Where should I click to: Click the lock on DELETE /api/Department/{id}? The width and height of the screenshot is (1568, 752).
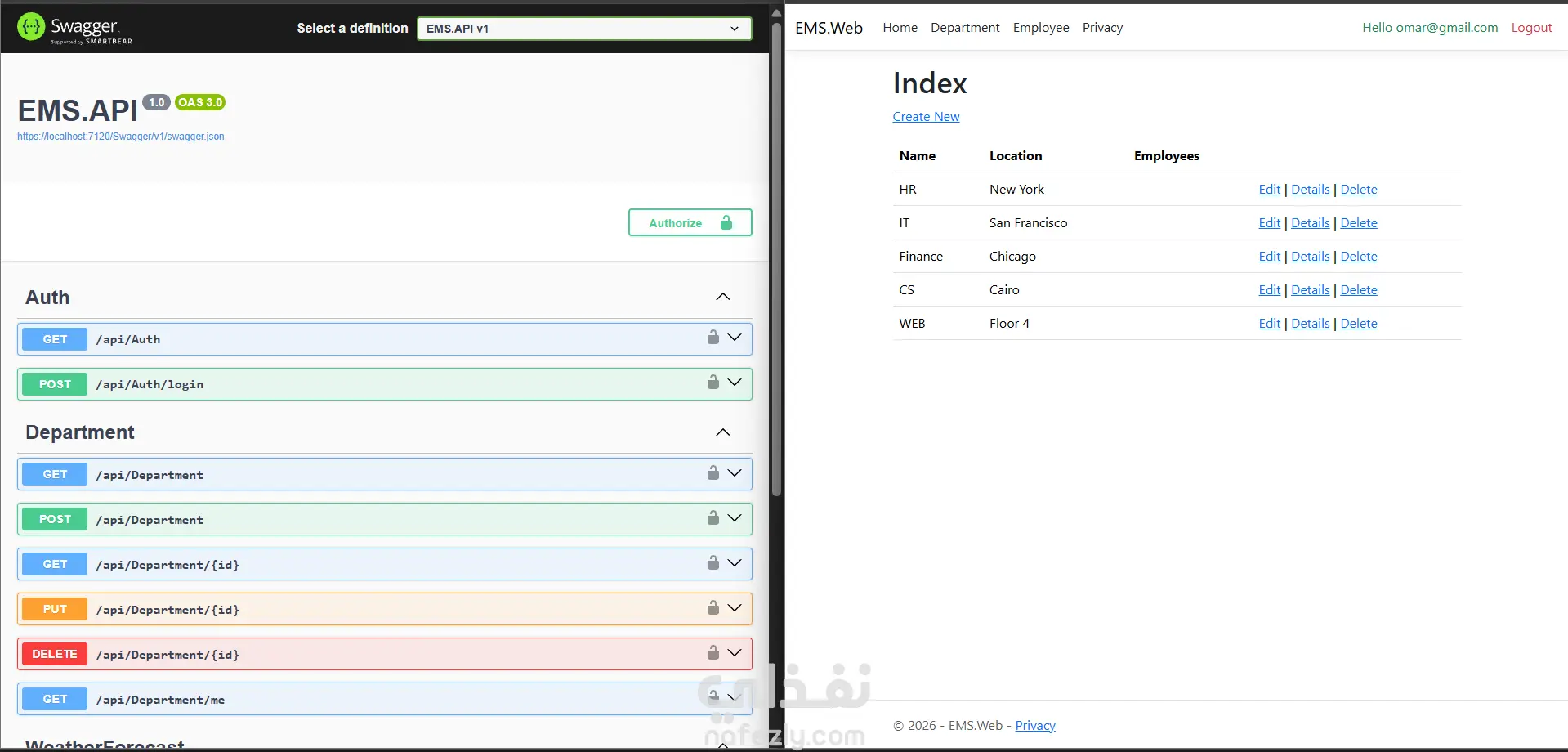(713, 652)
